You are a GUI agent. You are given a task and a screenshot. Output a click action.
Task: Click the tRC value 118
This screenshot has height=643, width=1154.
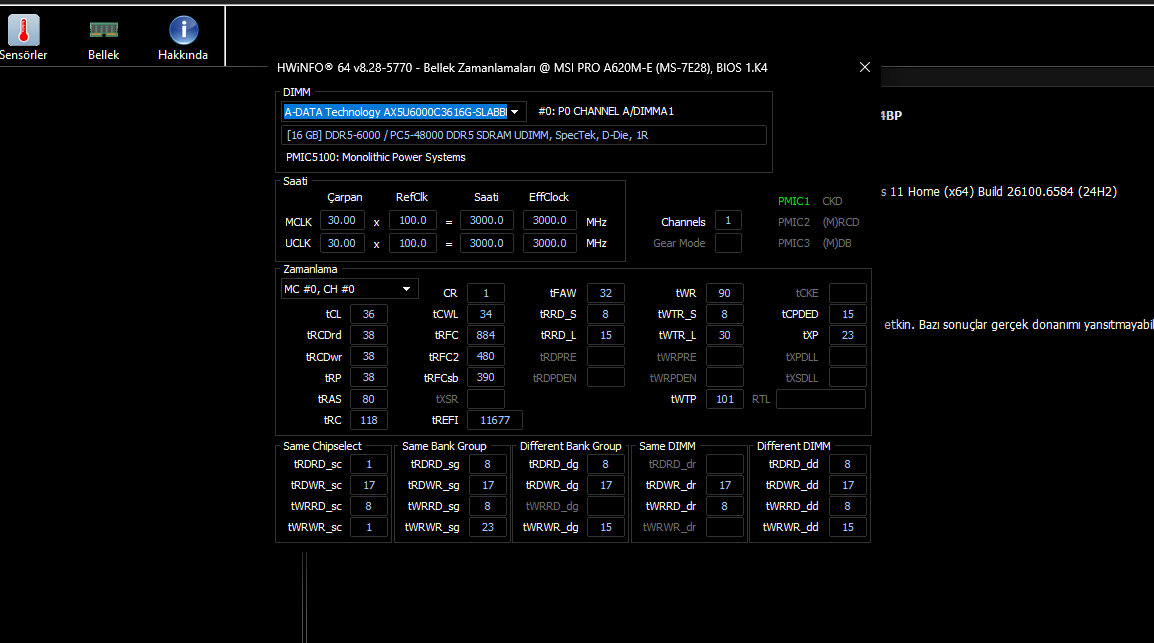[x=369, y=420]
